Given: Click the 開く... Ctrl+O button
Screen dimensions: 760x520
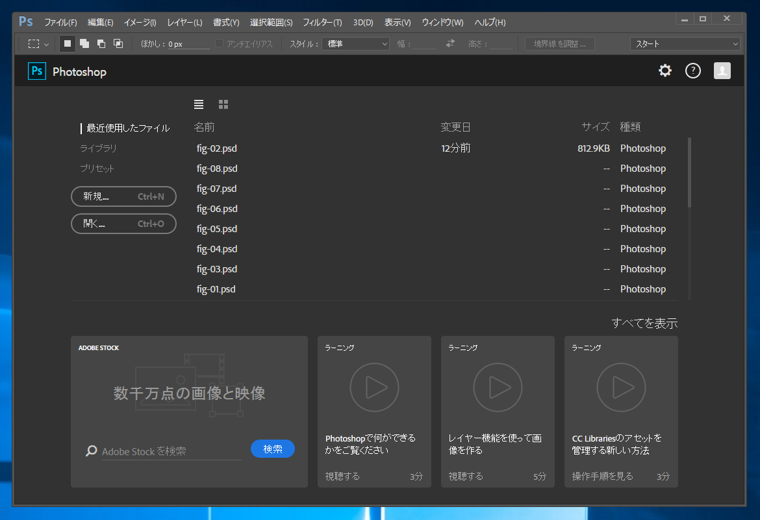Looking at the screenshot, I should coord(124,223).
